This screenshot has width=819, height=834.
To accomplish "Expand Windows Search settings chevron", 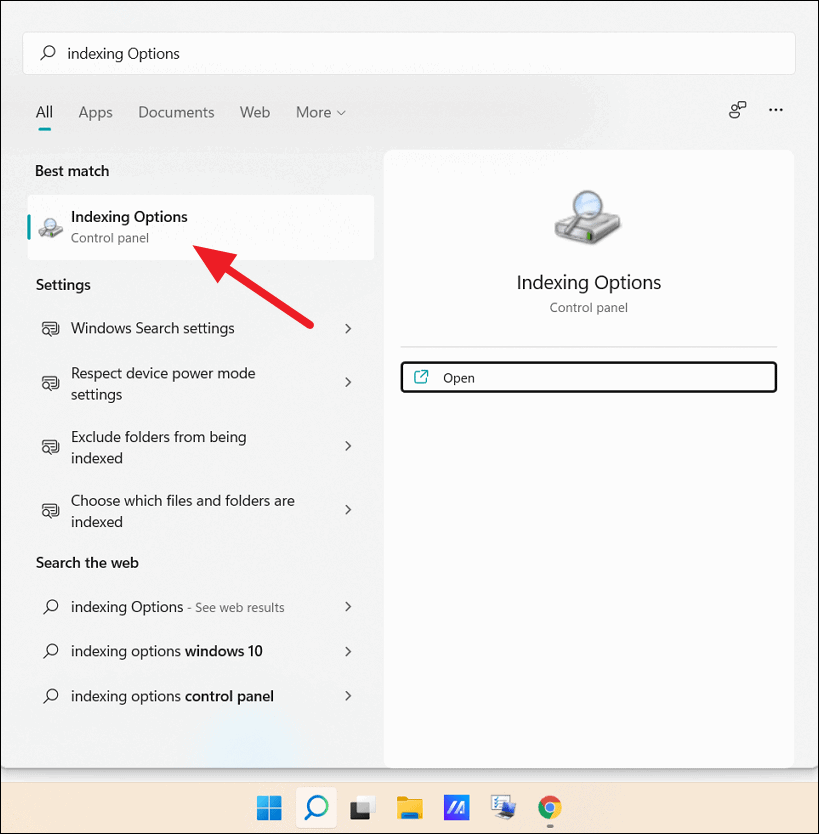I will (348, 329).
